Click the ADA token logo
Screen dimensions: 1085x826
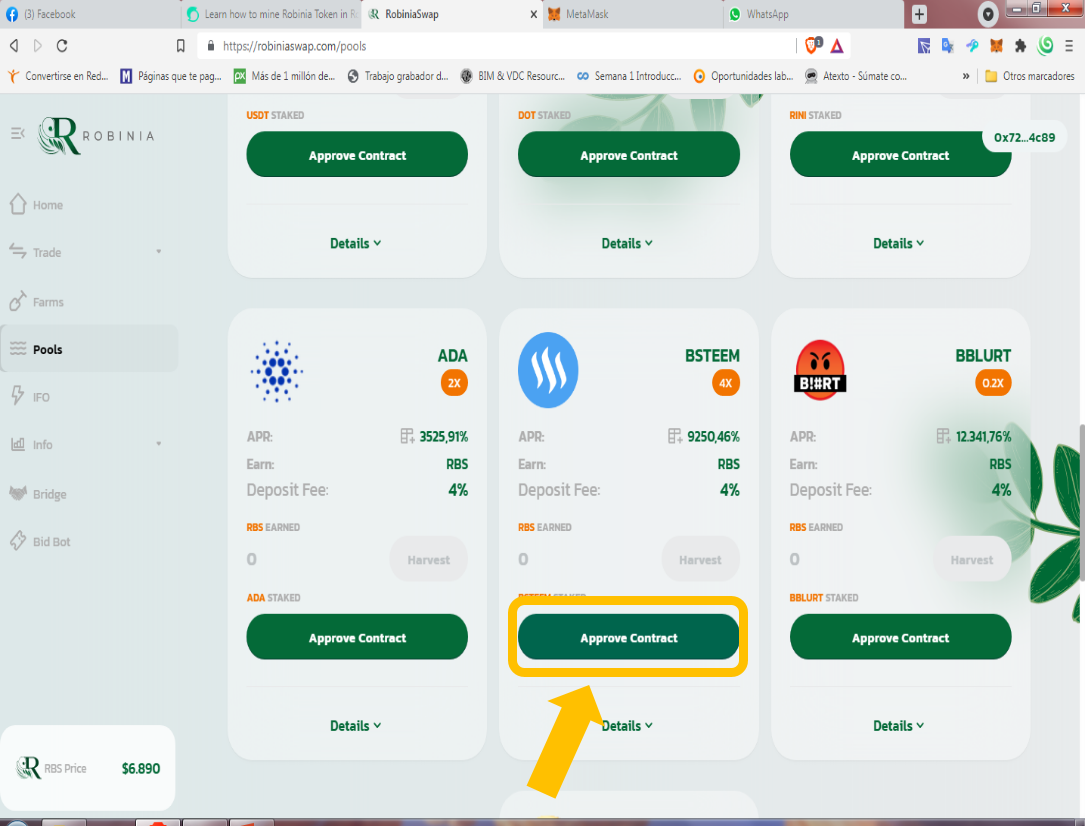click(x=277, y=371)
